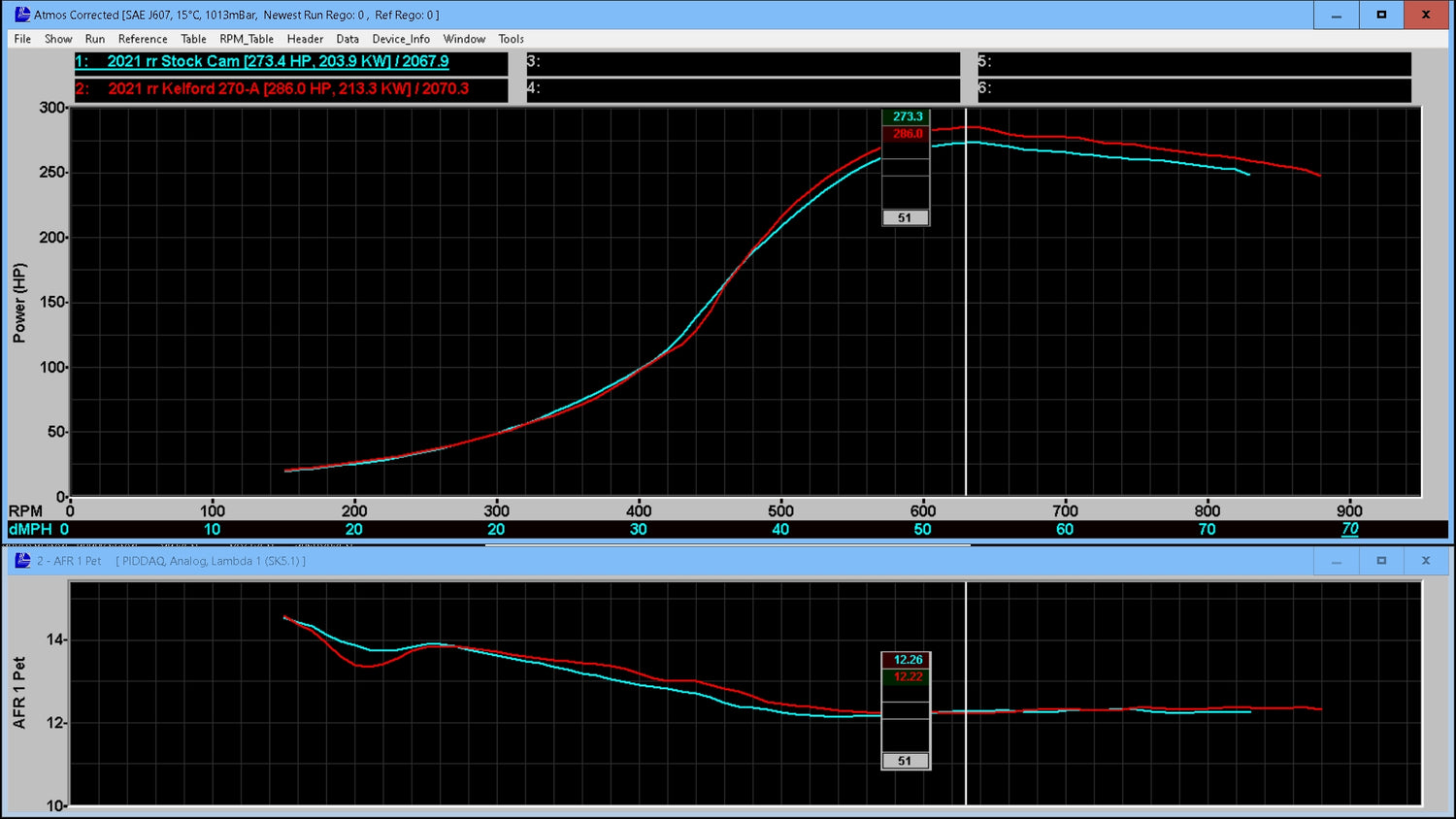The width and height of the screenshot is (1456, 819).
Task: Open the Window menu
Action: click(464, 39)
